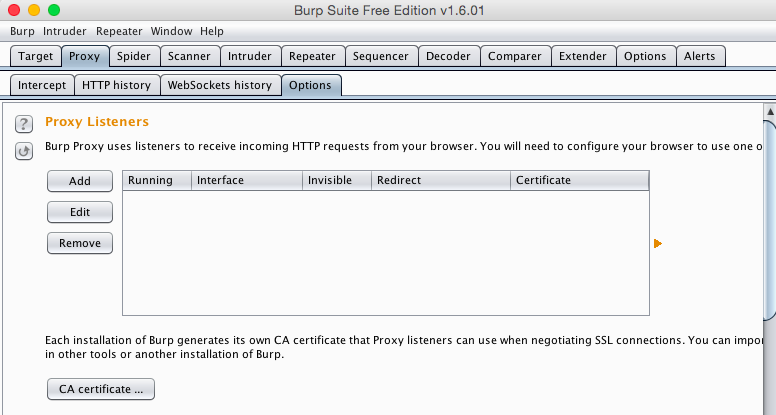Open the Intruder menu in menu bar
Image resolution: width=776 pixels, height=415 pixels.
click(x=65, y=31)
